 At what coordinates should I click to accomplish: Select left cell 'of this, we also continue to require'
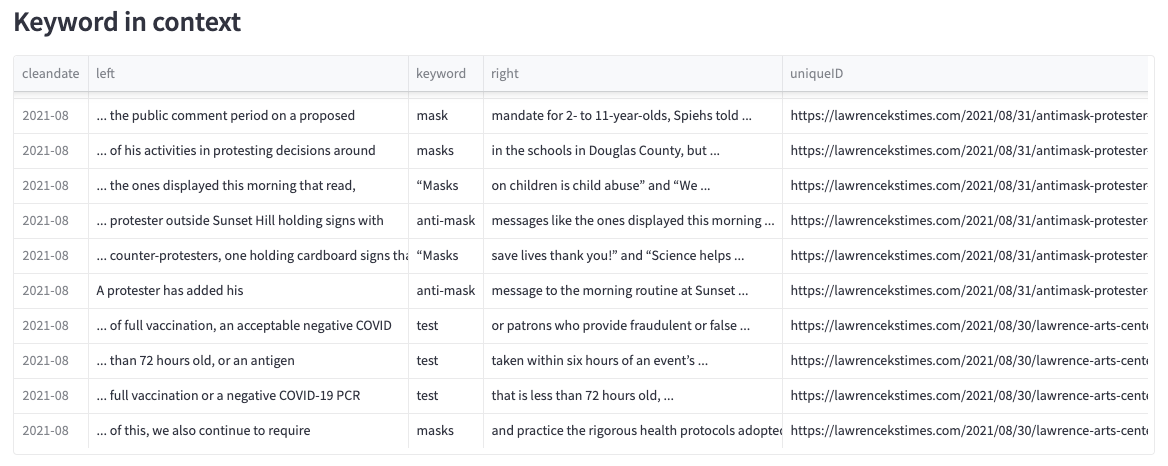[248, 430]
